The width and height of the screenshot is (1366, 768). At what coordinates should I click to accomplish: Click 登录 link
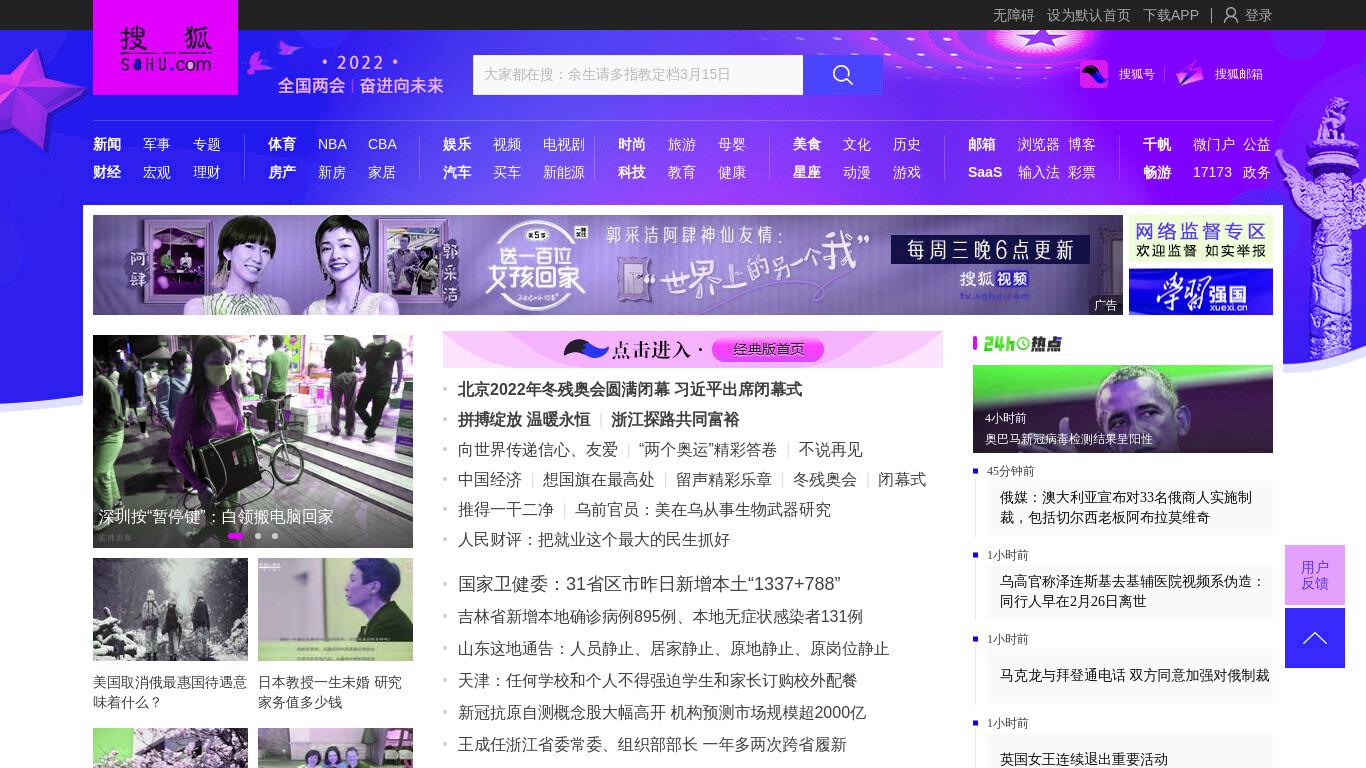coord(1258,15)
